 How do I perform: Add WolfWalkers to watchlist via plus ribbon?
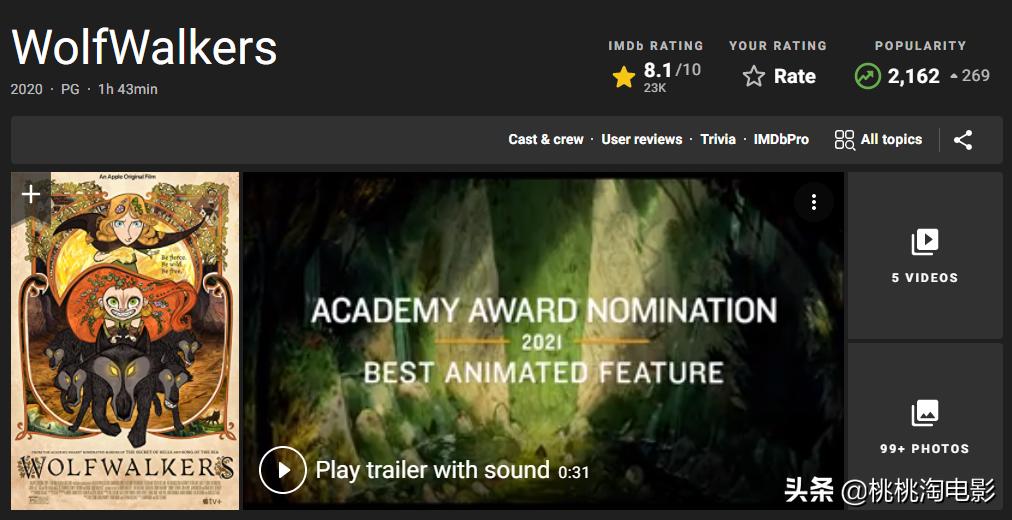(x=31, y=194)
